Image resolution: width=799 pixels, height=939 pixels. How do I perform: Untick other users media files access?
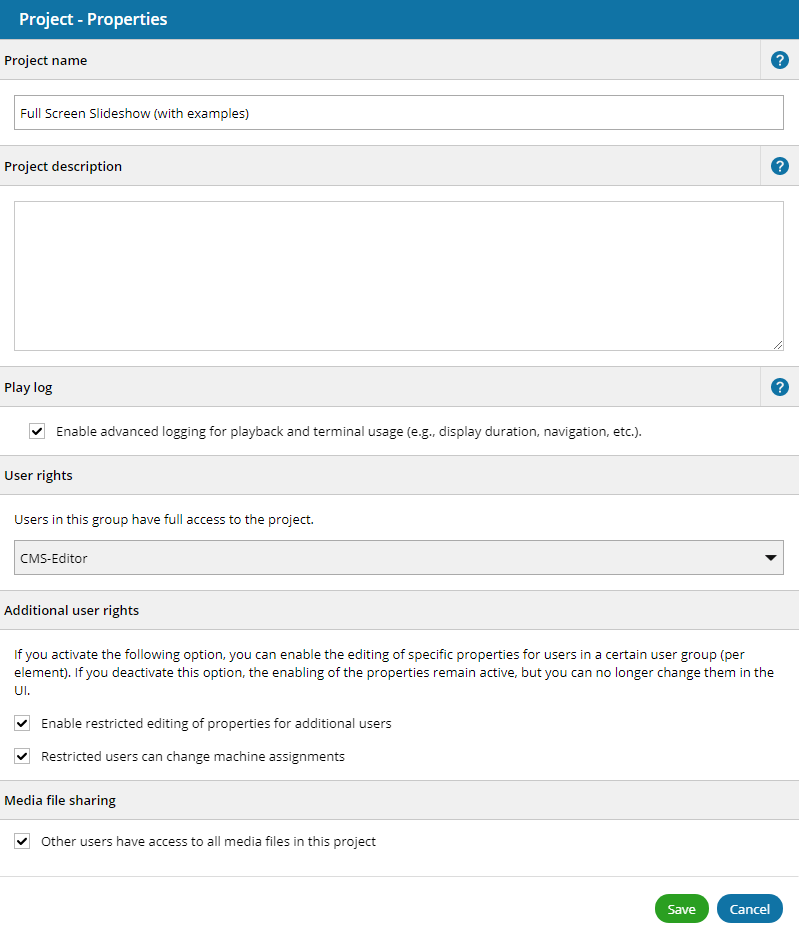click(x=22, y=841)
